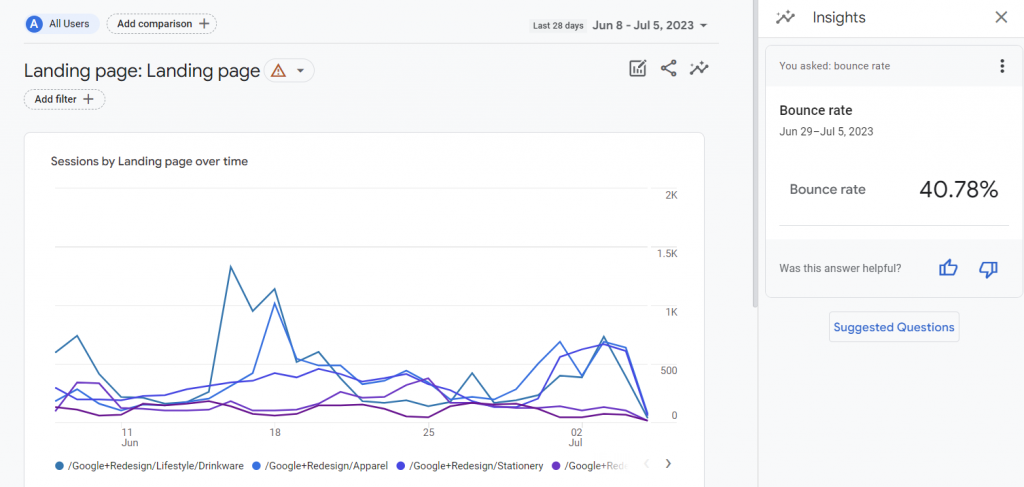
Task: Close the Insights panel
Action: click(1001, 17)
